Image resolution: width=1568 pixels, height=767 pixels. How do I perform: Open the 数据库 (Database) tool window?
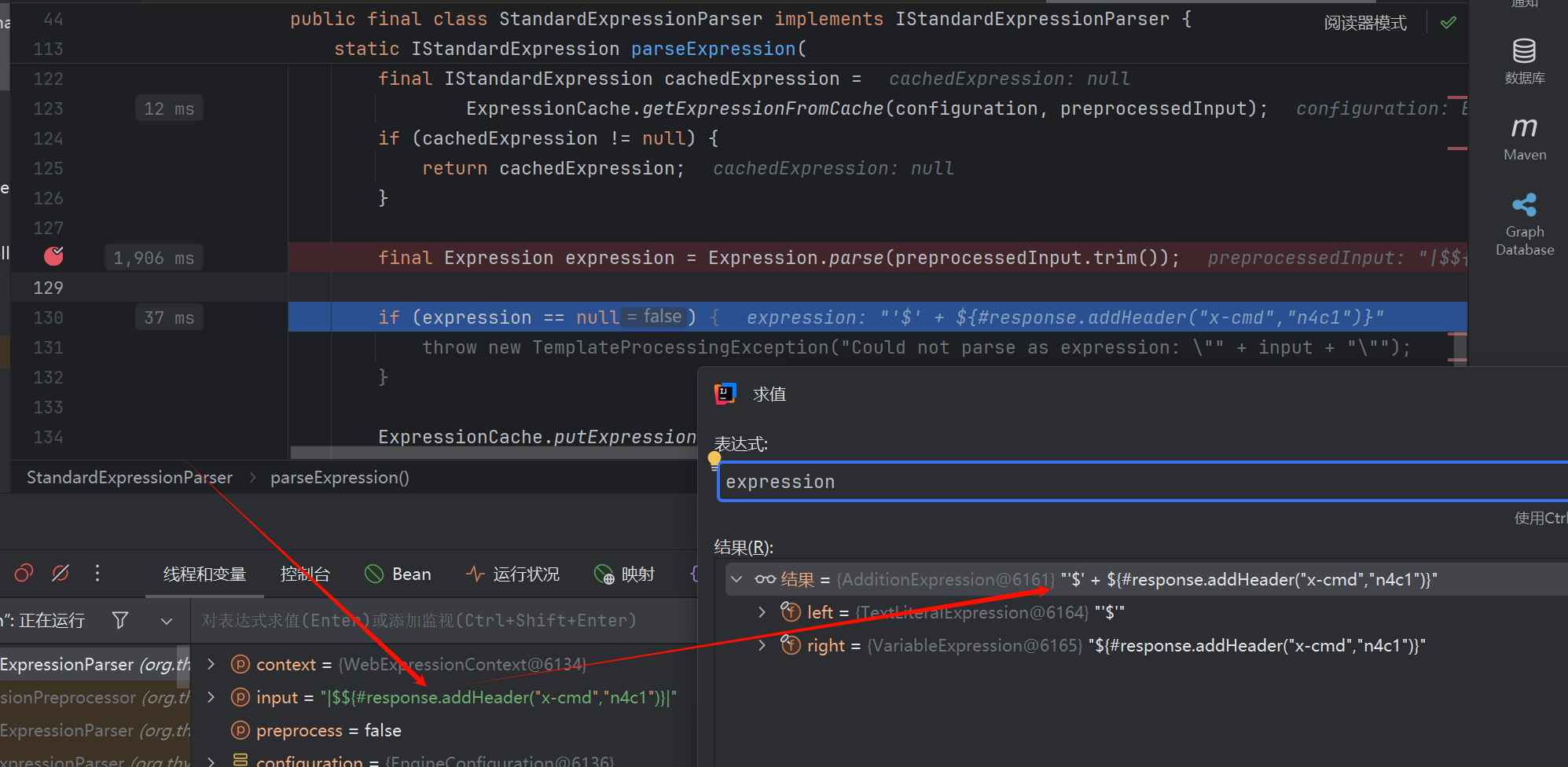point(1524,61)
